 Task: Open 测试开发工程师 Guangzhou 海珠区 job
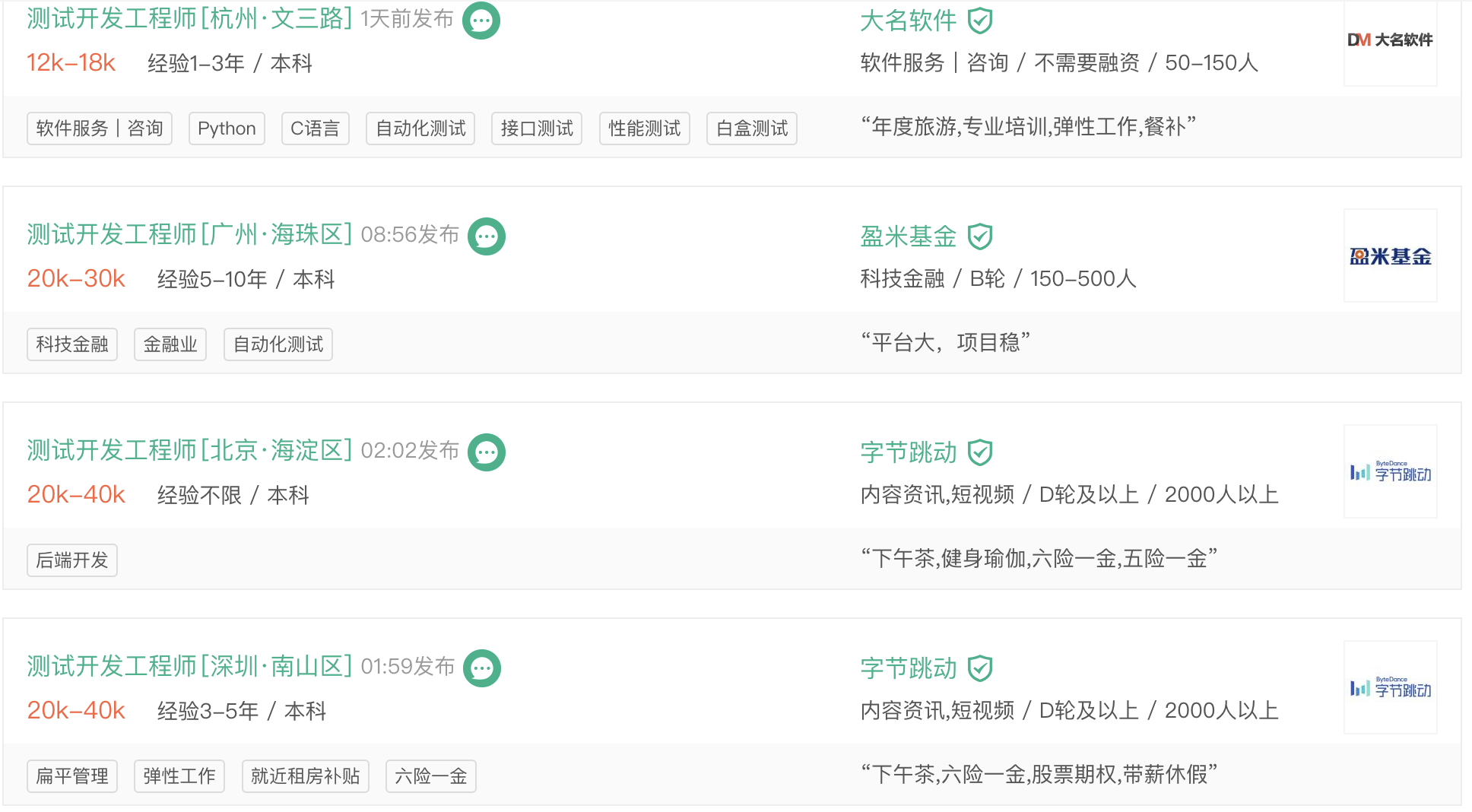[x=189, y=235]
